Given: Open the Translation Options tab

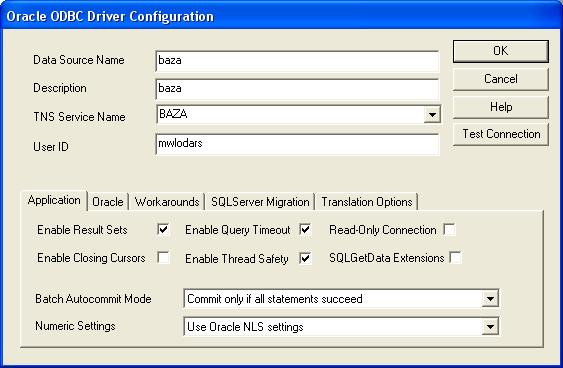Looking at the screenshot, I should point(367,202).
